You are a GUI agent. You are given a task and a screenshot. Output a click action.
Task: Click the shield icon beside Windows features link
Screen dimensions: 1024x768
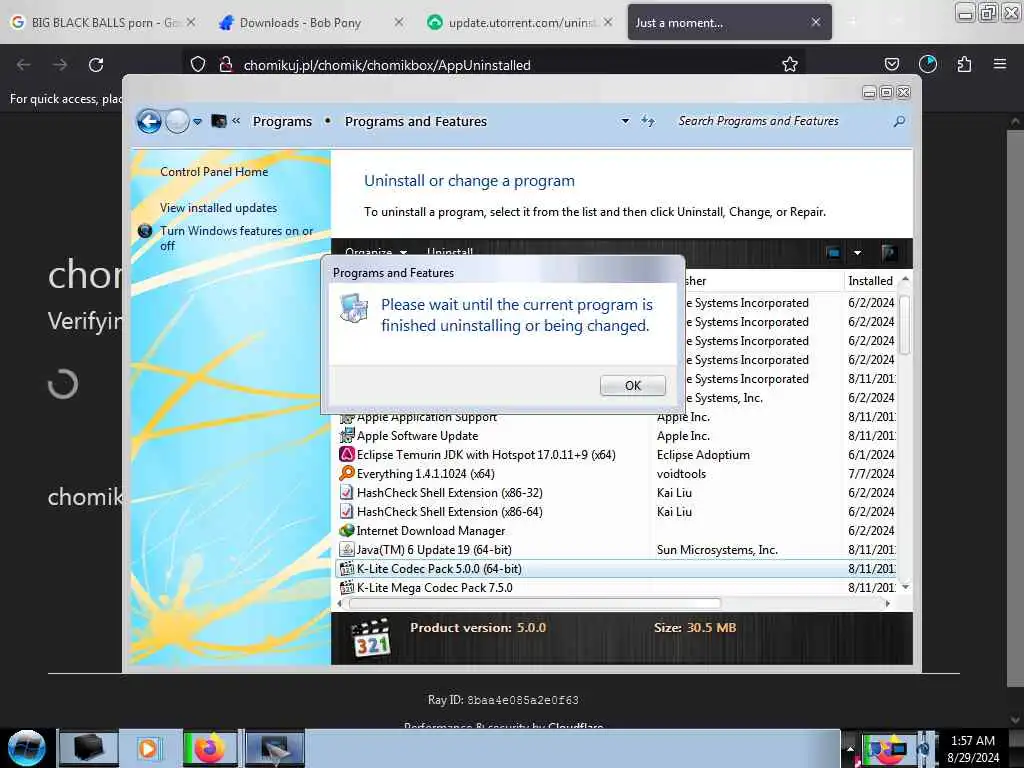(x=145, y=231)
